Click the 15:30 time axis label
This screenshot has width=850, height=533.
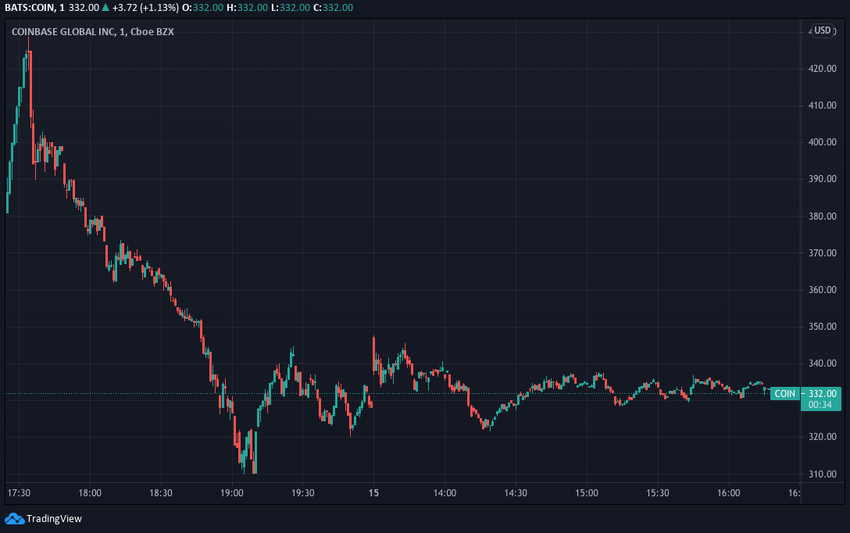click(658, 493)
